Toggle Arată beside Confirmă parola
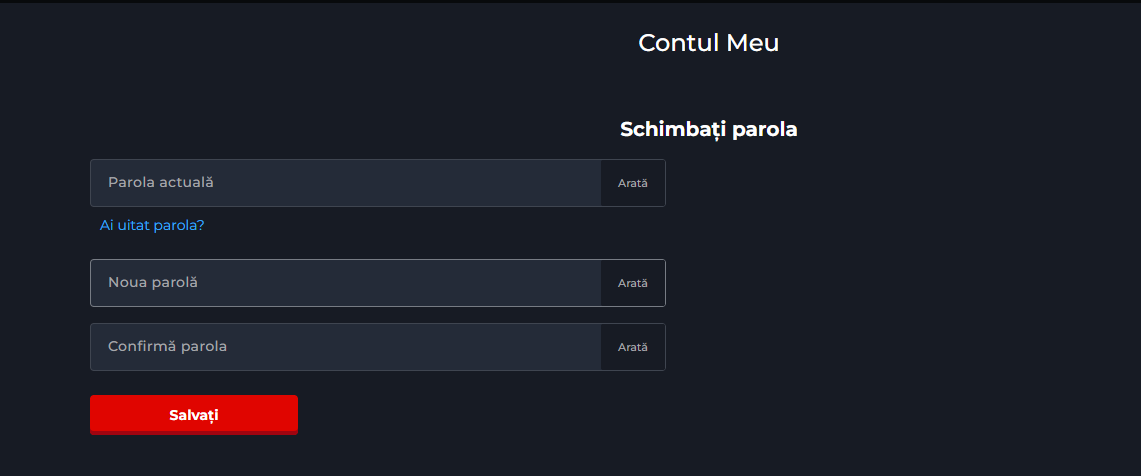Screen dimensions: 1141x476 point(633,347)
